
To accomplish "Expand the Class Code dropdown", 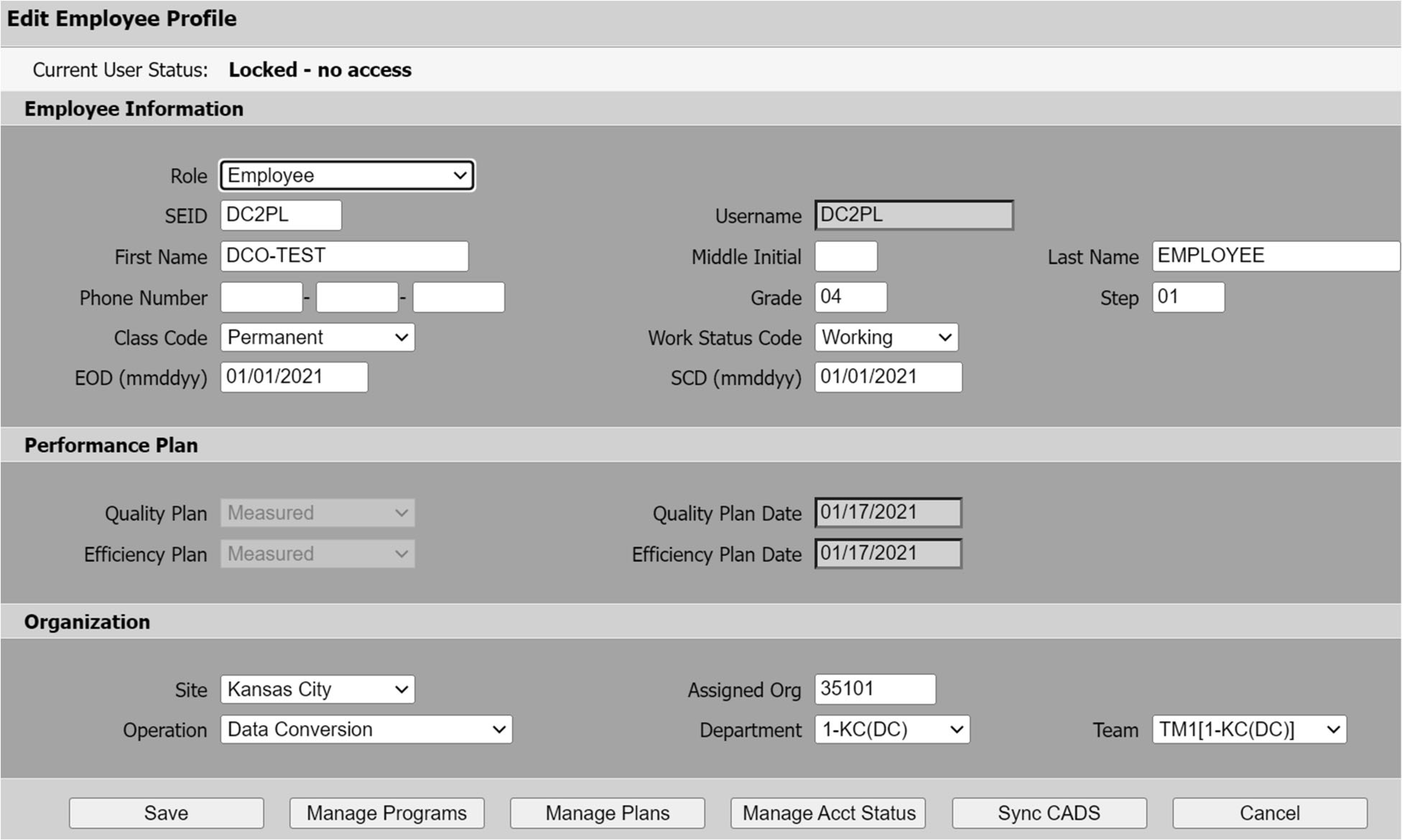I will [317, 337].
